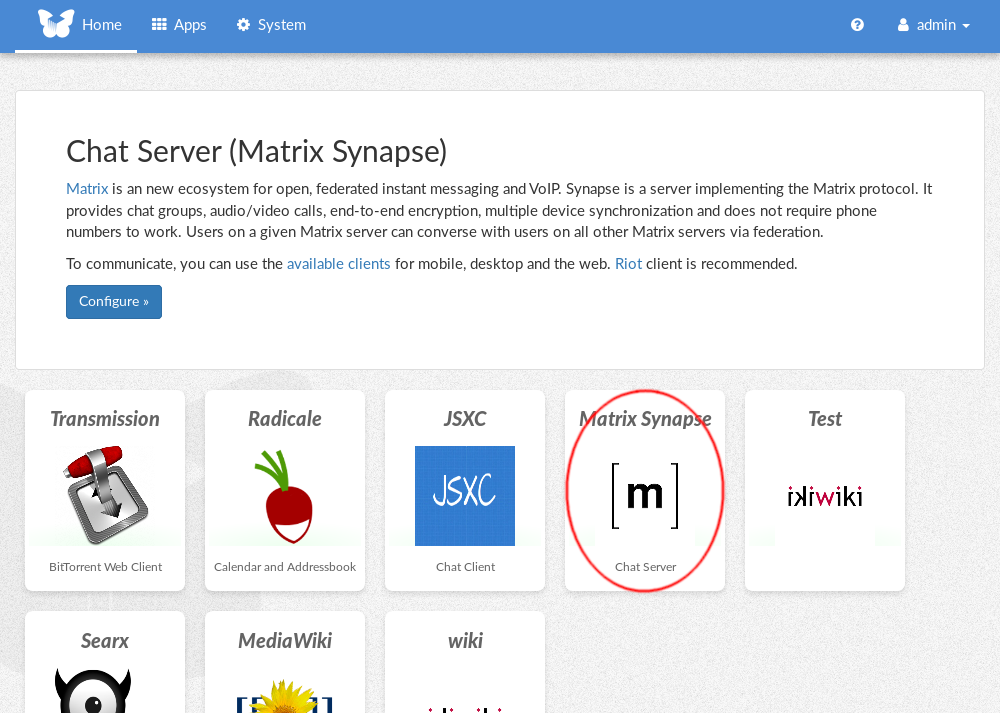Open the System menu item

(271, 25)
